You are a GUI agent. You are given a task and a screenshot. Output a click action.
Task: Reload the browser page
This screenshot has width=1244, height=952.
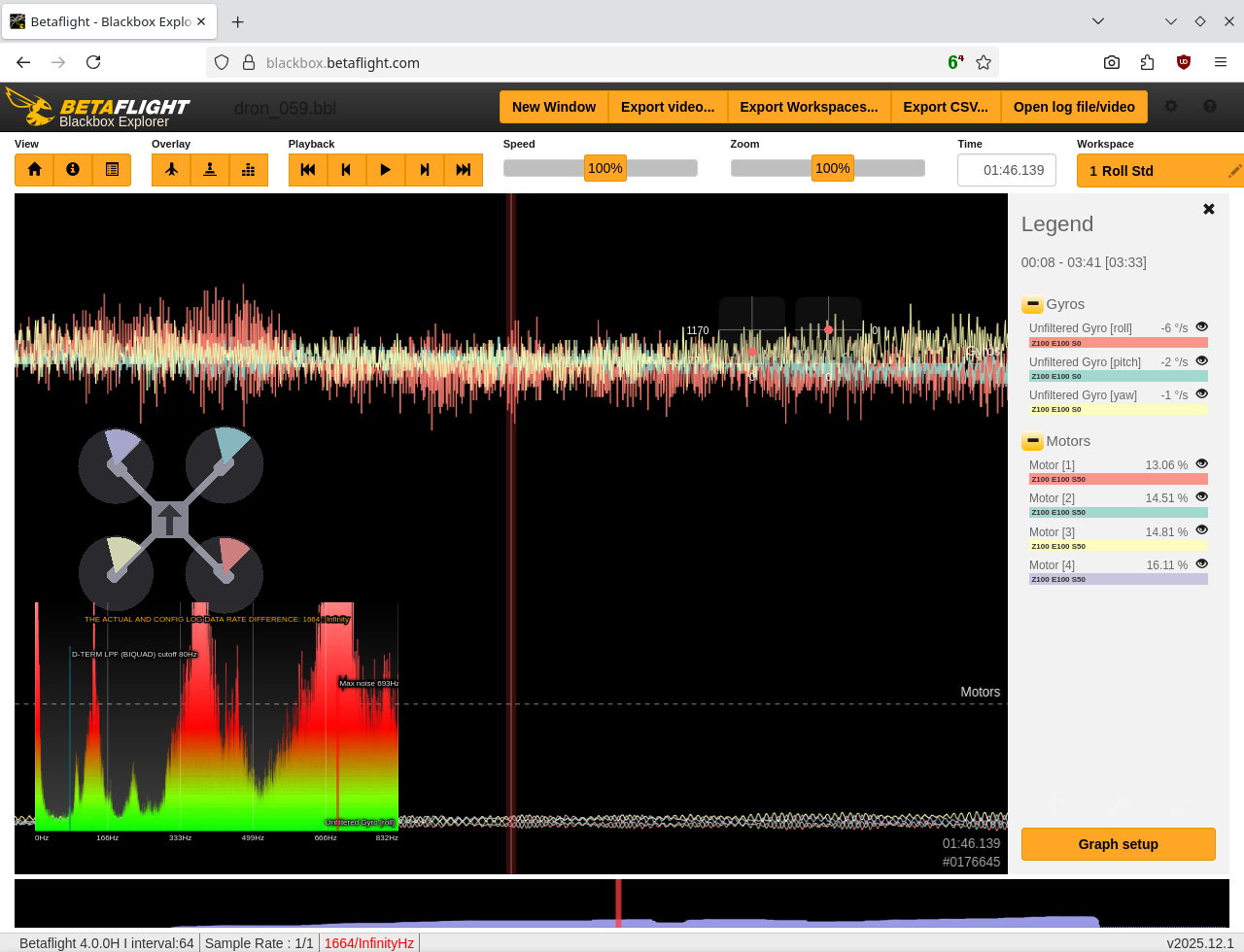point(93,62)
